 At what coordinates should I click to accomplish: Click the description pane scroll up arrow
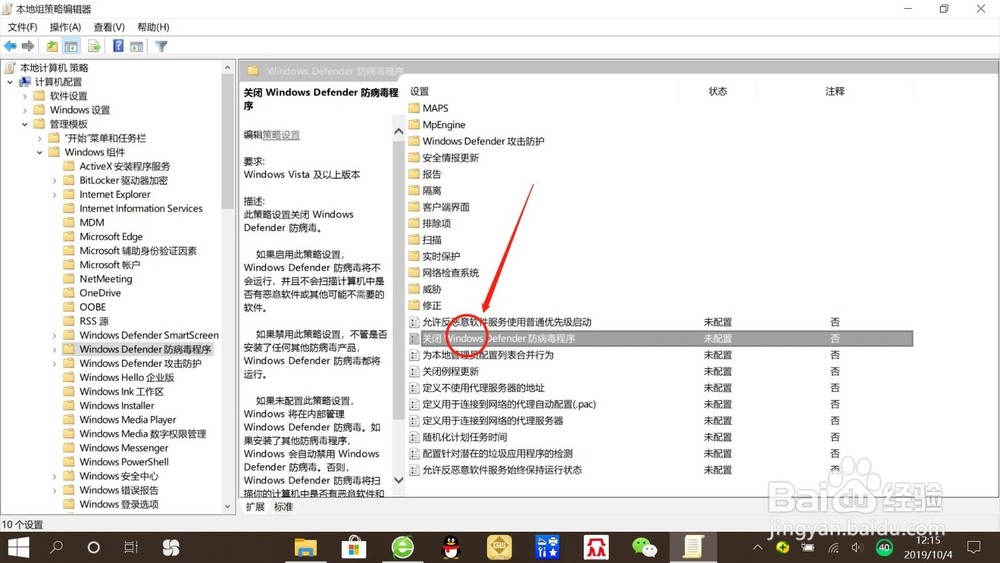point(399,131)
